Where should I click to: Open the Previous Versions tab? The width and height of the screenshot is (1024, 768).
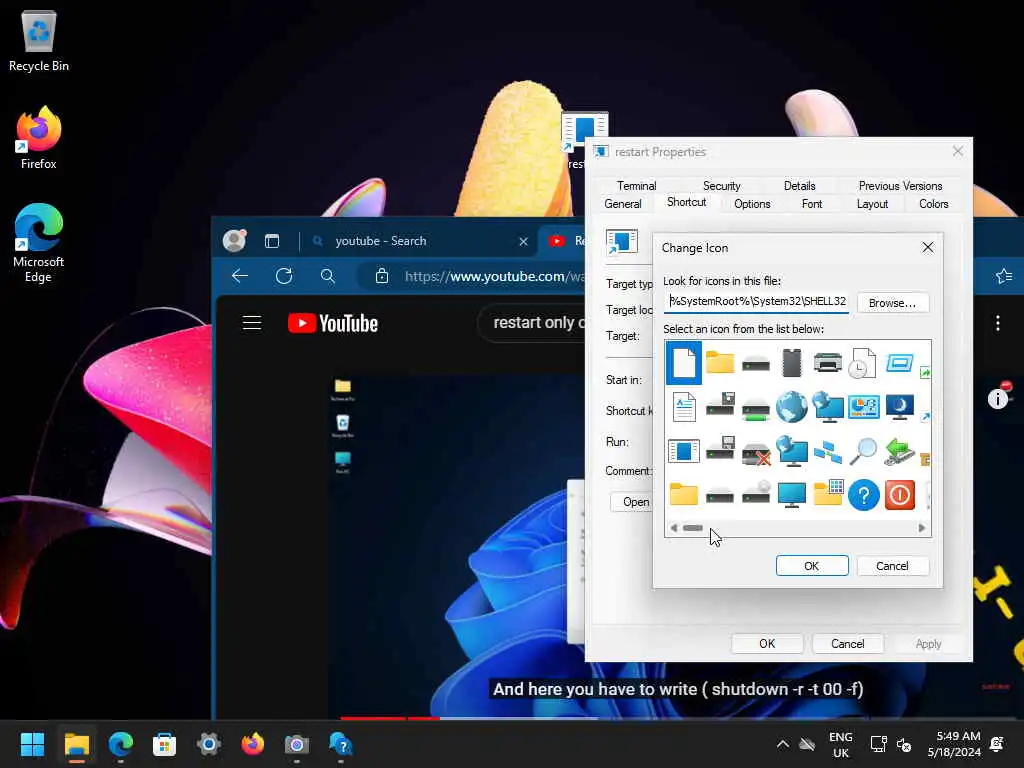pyautogui.click(x=900, y=185)
